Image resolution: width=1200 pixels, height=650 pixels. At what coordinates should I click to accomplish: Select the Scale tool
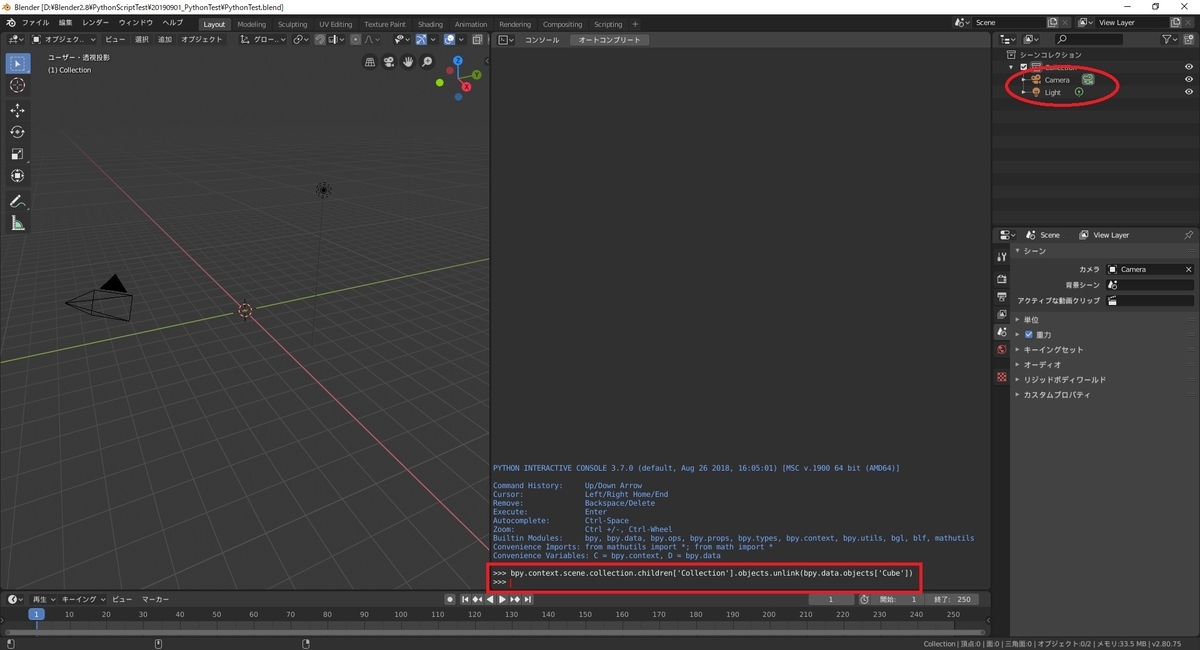pos(17,154)
